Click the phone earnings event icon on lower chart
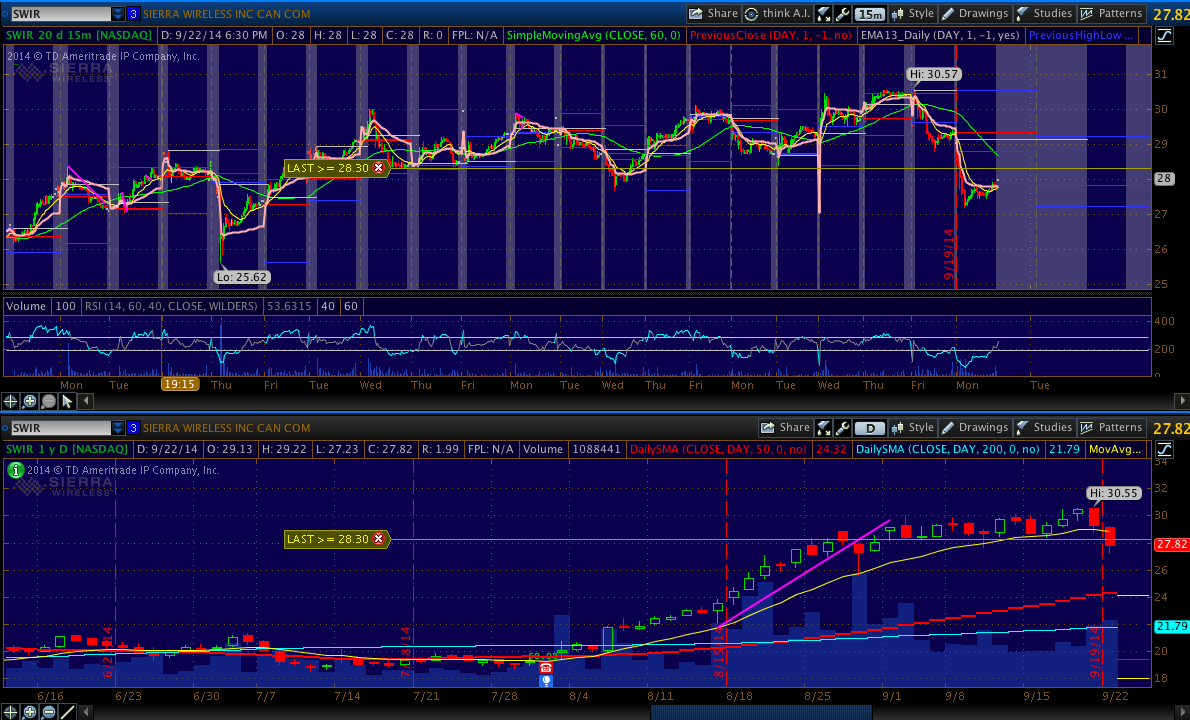The height and width of the screenshot is (720, 1190). tap(546, 667)
